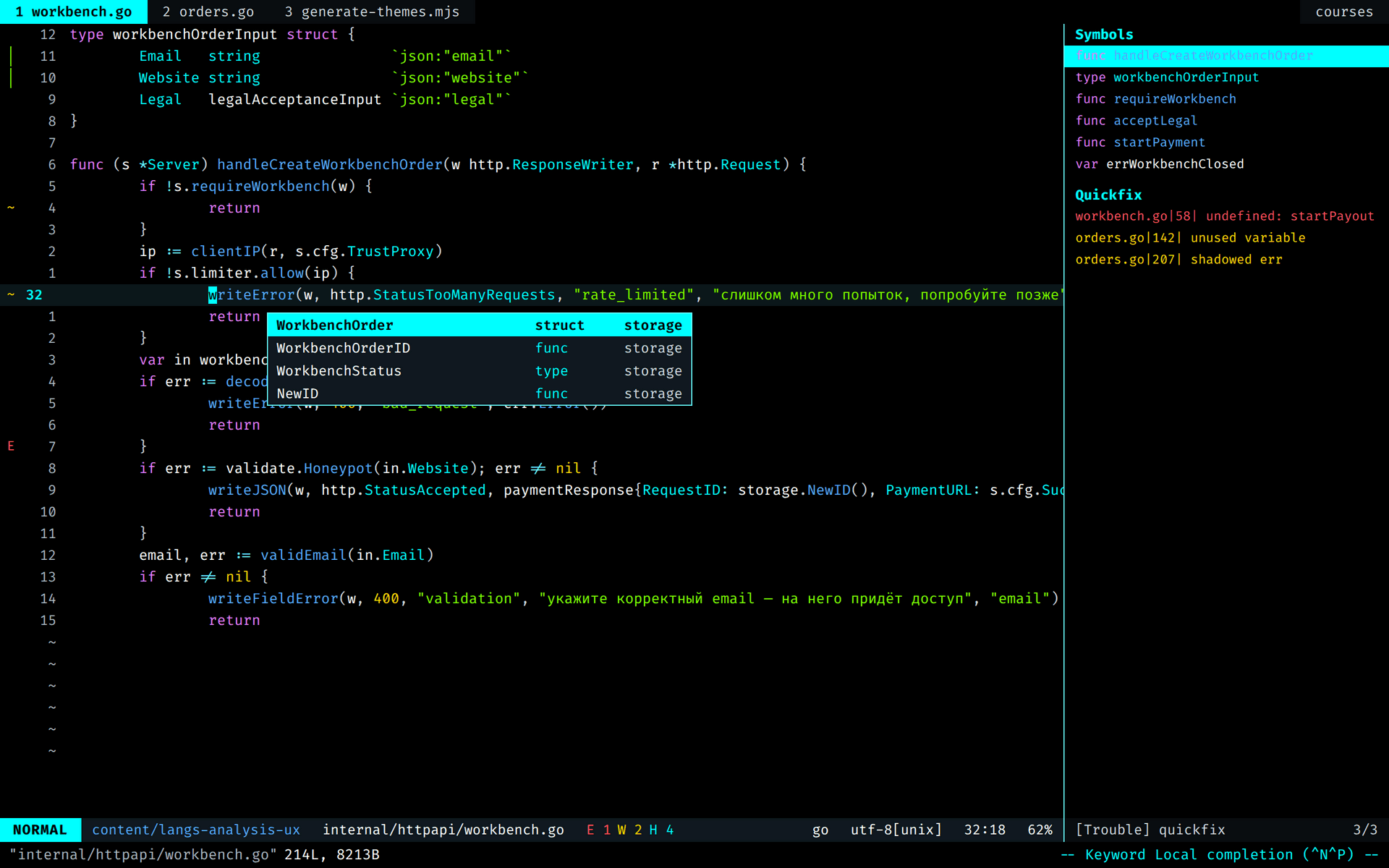Click warning count W 2 in statusline
The image size is (1389, 868).
(629, 830)
